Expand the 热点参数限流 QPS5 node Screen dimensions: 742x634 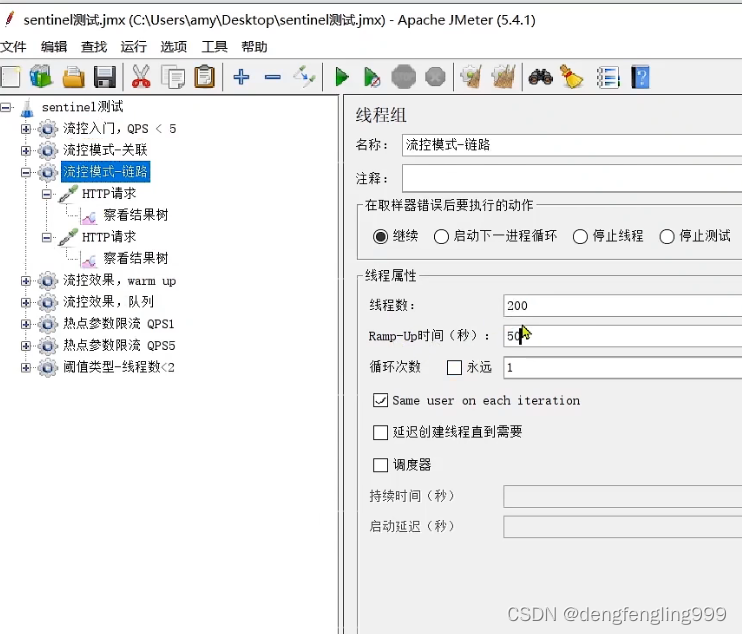tap(26, 346)
